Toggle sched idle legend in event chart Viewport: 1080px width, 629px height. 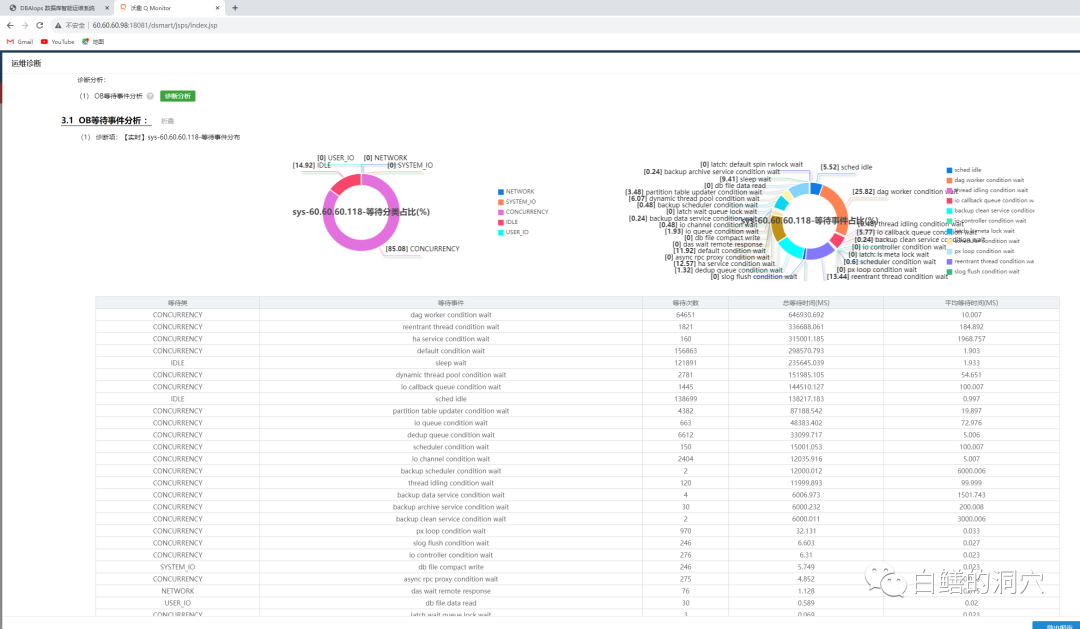coord(967,170)
